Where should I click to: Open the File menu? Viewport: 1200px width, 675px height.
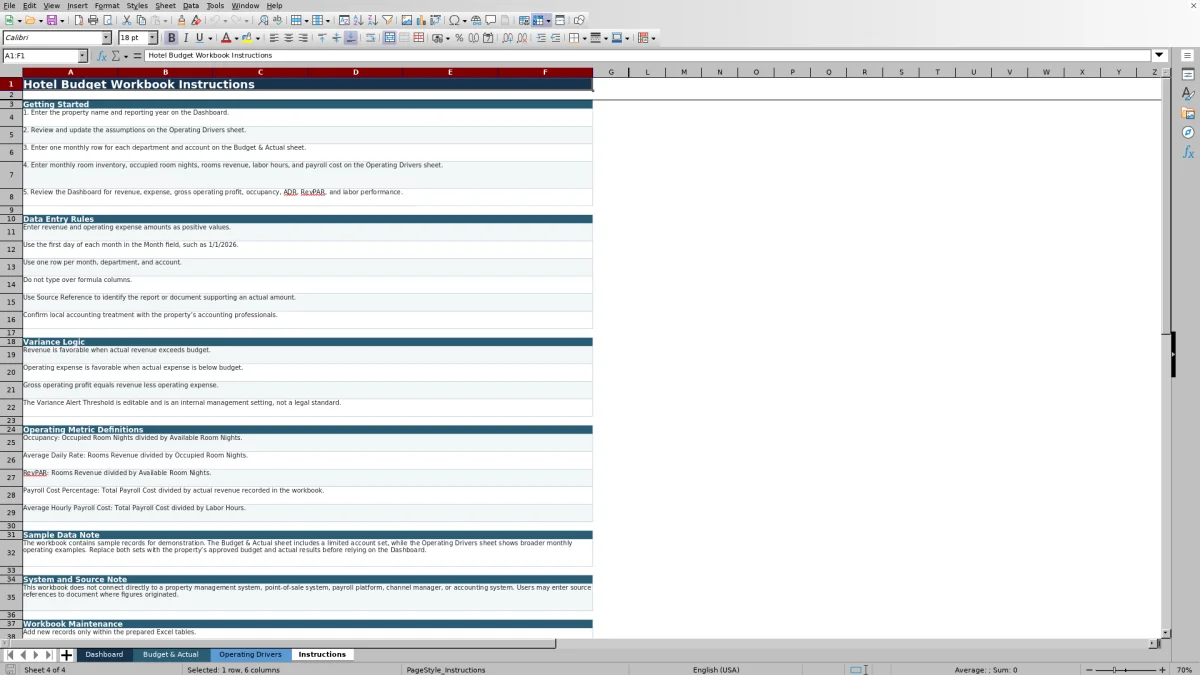[x=9, y=6]
